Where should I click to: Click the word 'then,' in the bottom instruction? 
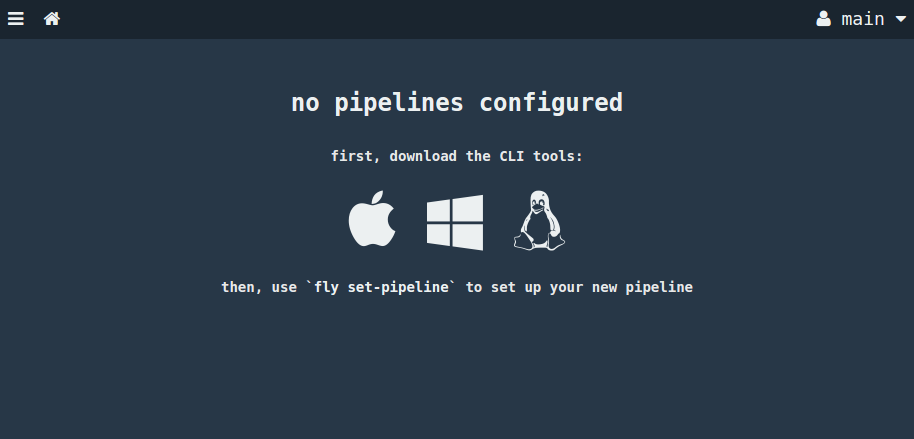[x=242, y=287]
